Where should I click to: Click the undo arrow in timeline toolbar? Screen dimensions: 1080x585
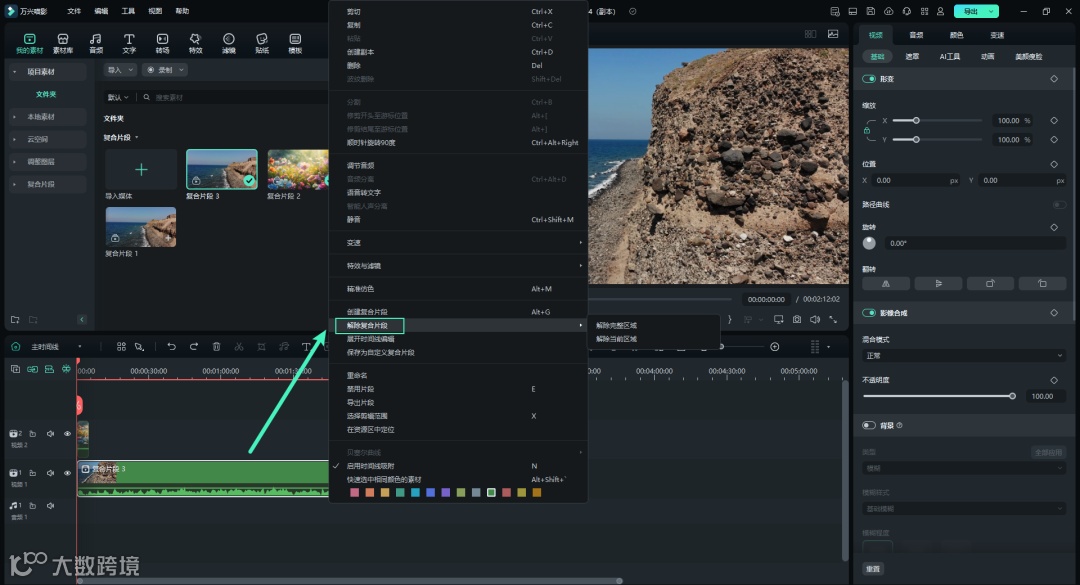tap(171, 347)
